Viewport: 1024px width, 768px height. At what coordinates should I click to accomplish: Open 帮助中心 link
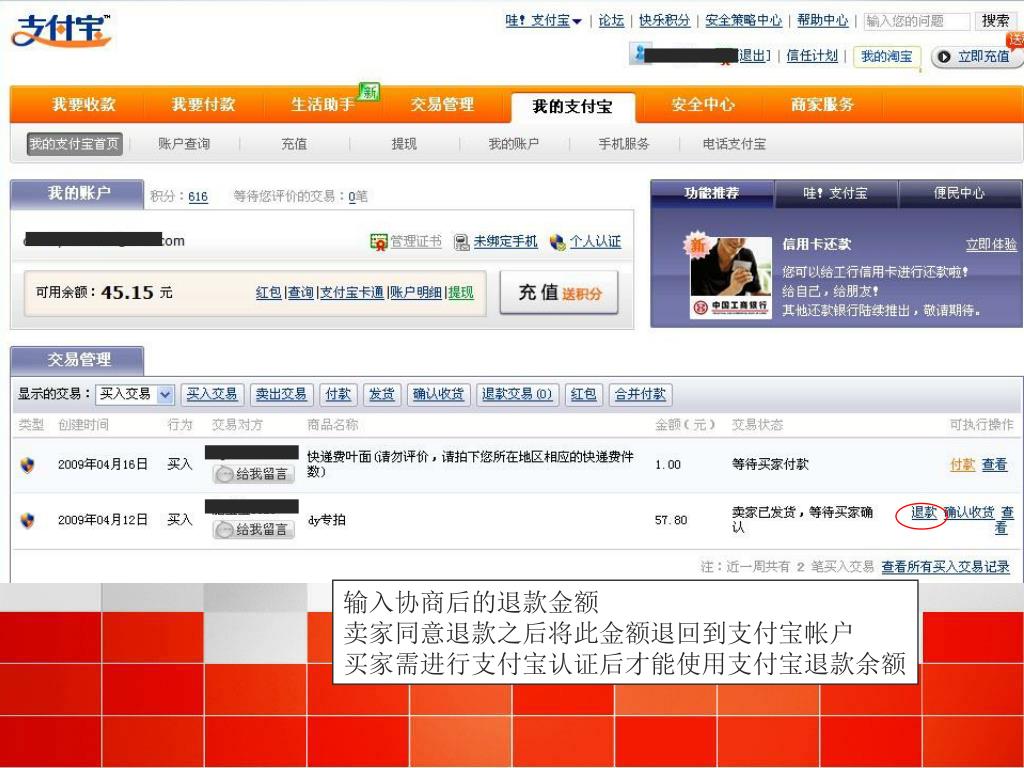[822, 20]
